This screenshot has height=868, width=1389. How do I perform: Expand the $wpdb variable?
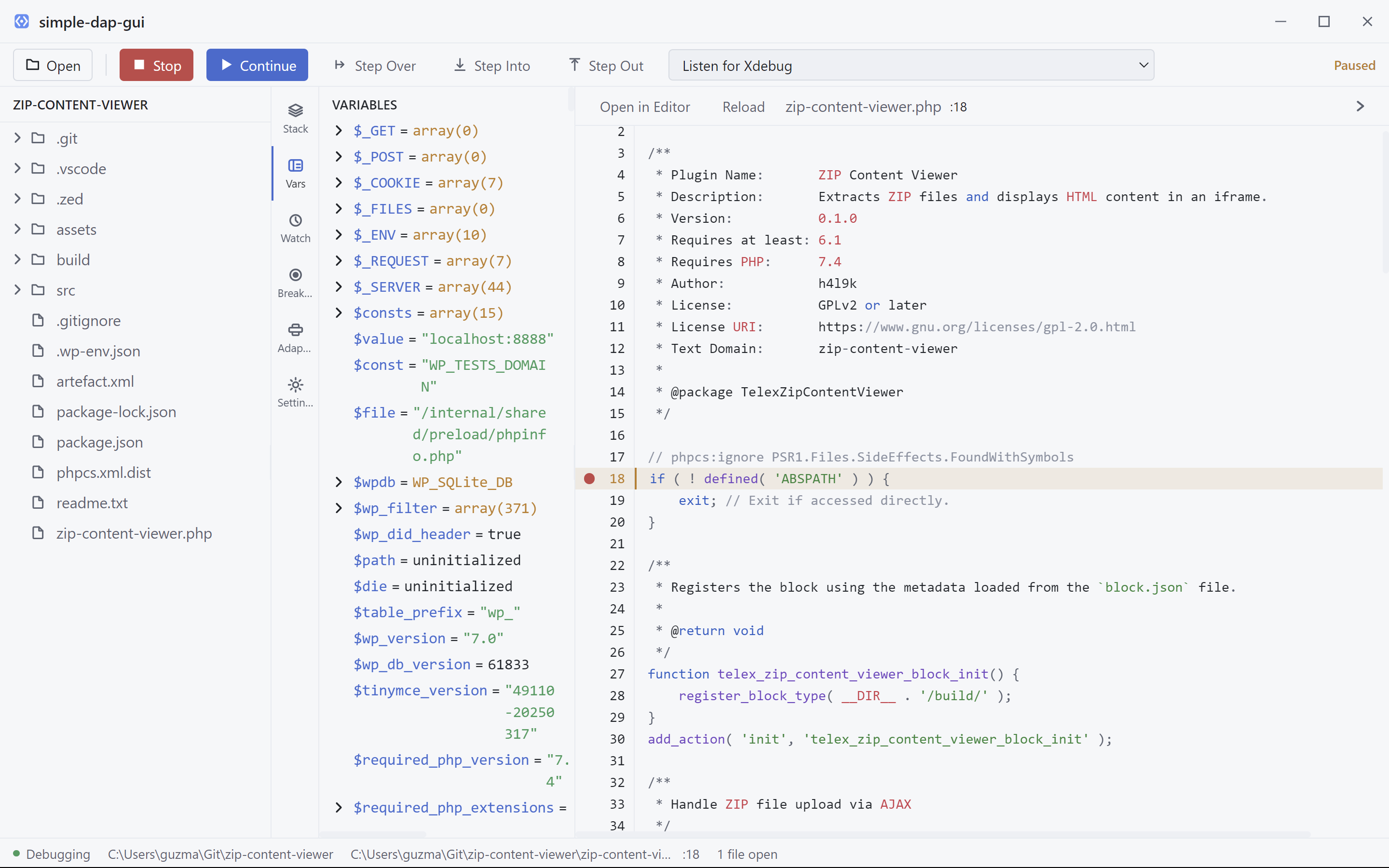339,482
